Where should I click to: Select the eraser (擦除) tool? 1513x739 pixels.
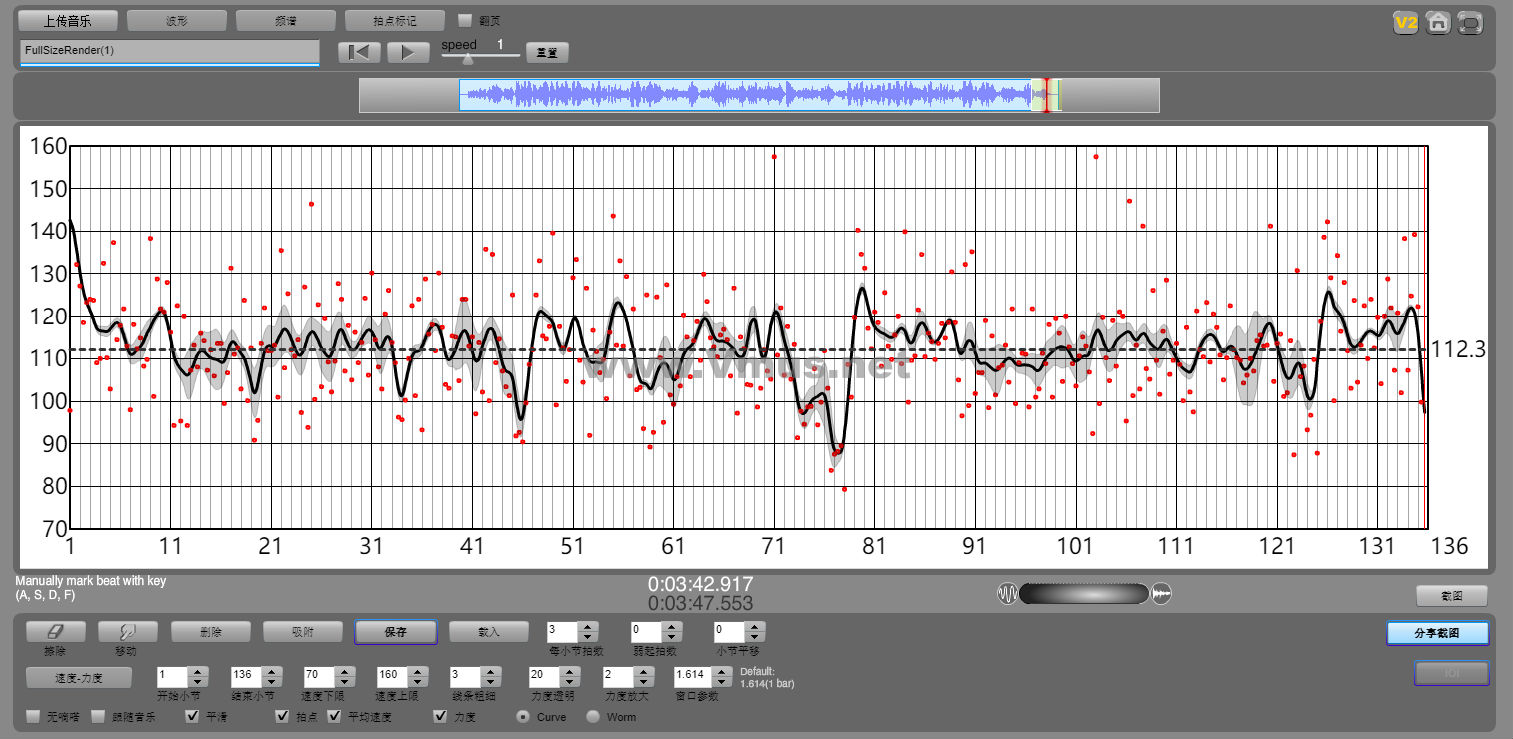55,632
